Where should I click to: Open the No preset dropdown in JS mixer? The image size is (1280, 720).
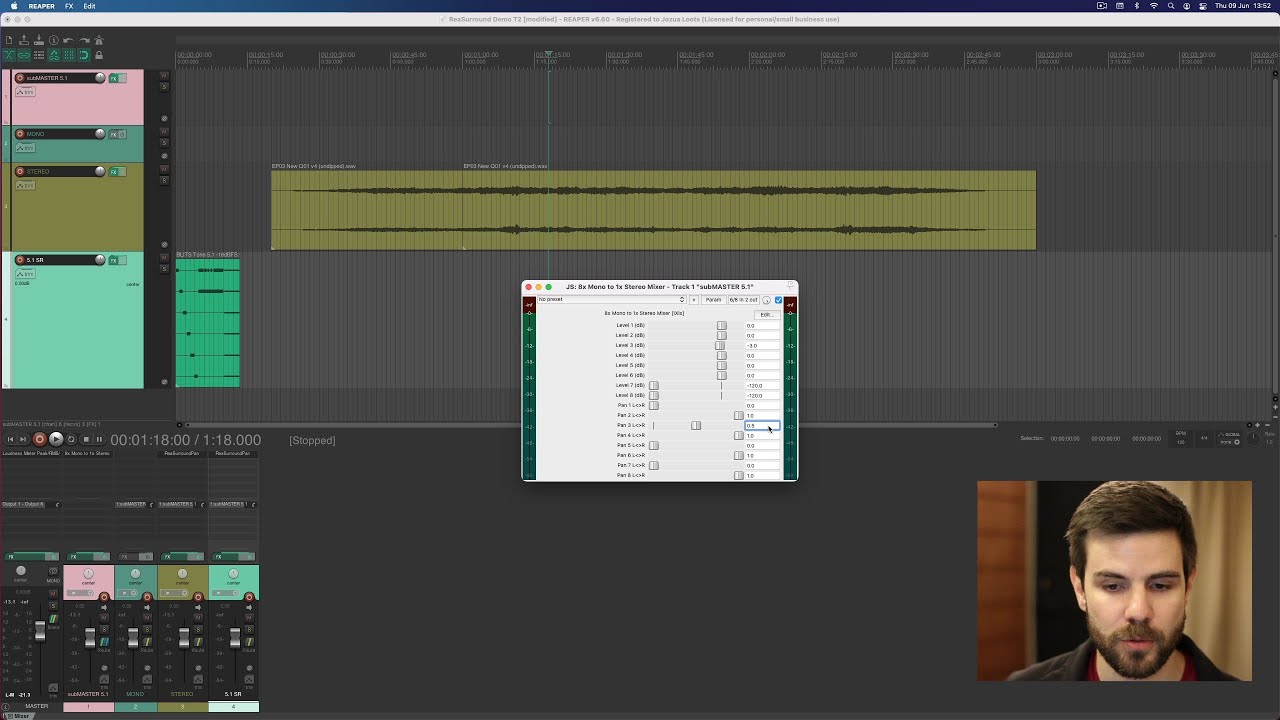coord(612,299)
